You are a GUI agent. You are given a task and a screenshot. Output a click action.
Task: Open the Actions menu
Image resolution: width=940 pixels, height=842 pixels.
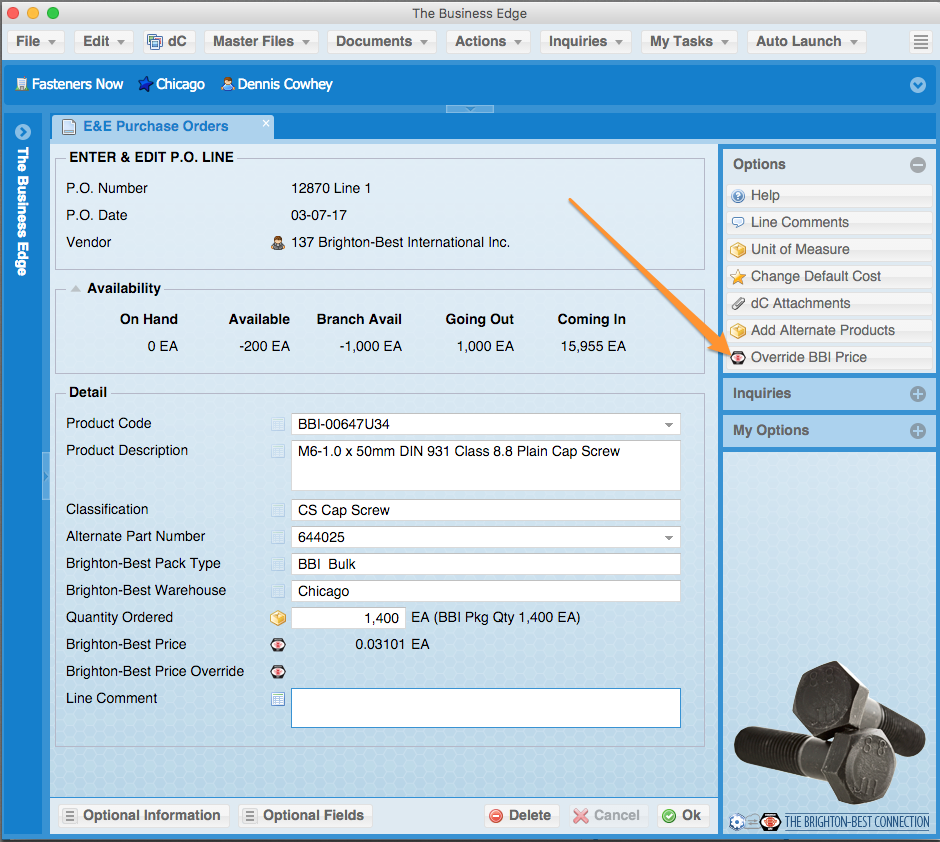pos(488,41)
